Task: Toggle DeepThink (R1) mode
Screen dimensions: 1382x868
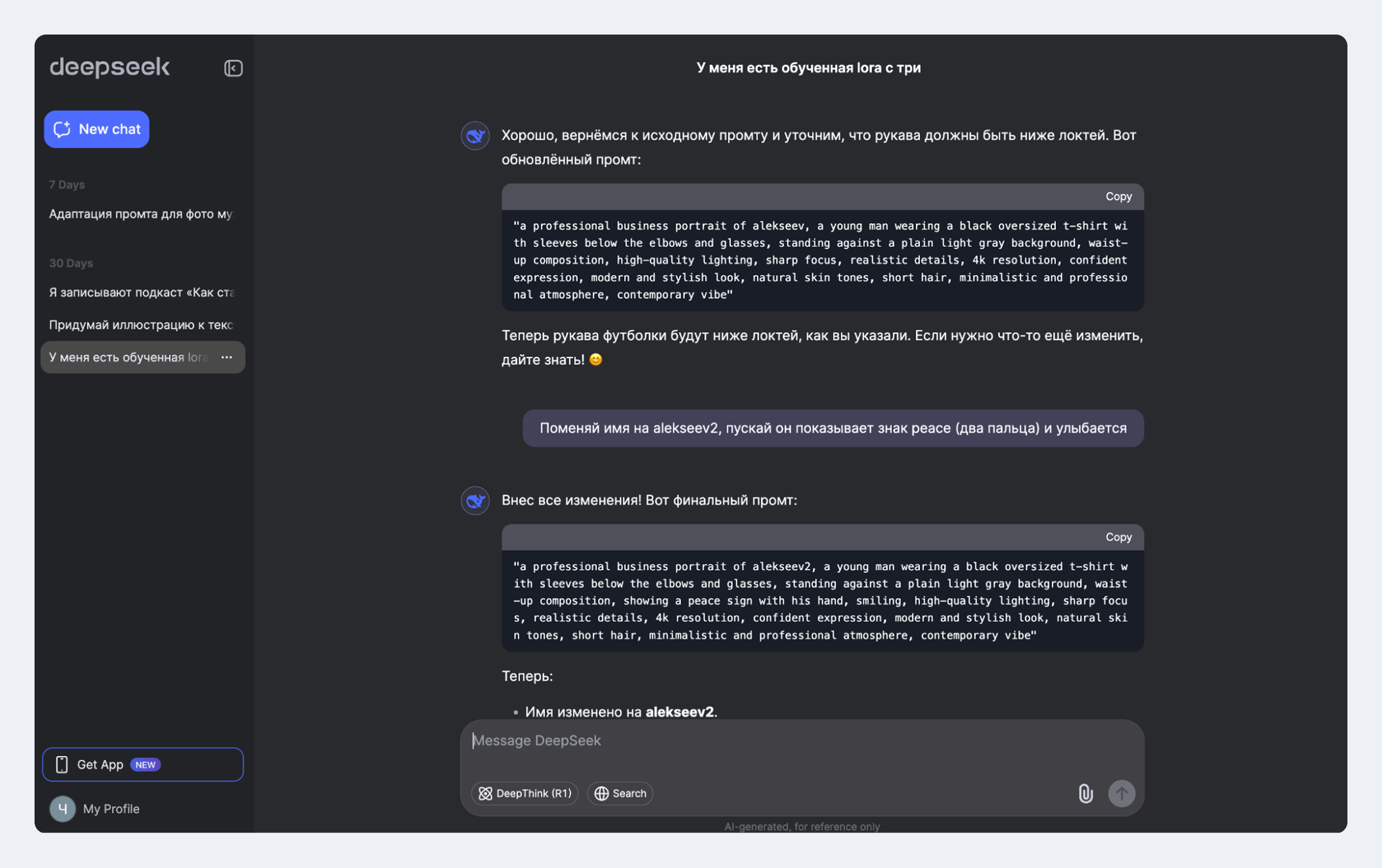Action: point(525,793)
